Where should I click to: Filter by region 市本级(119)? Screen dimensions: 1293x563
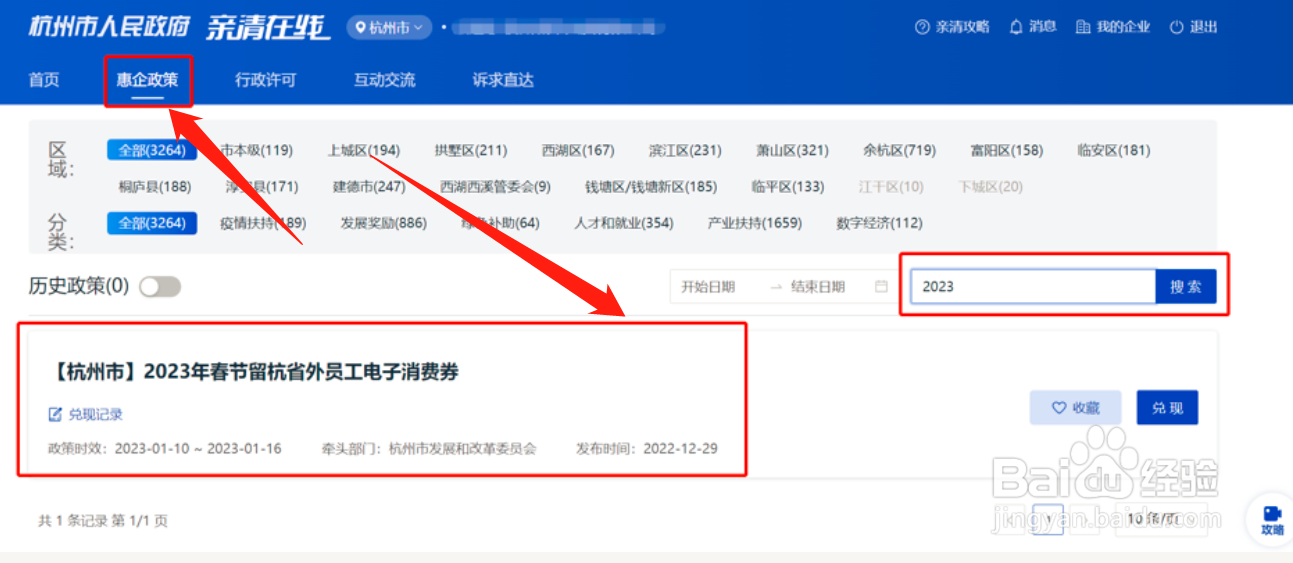coord(256,150)
